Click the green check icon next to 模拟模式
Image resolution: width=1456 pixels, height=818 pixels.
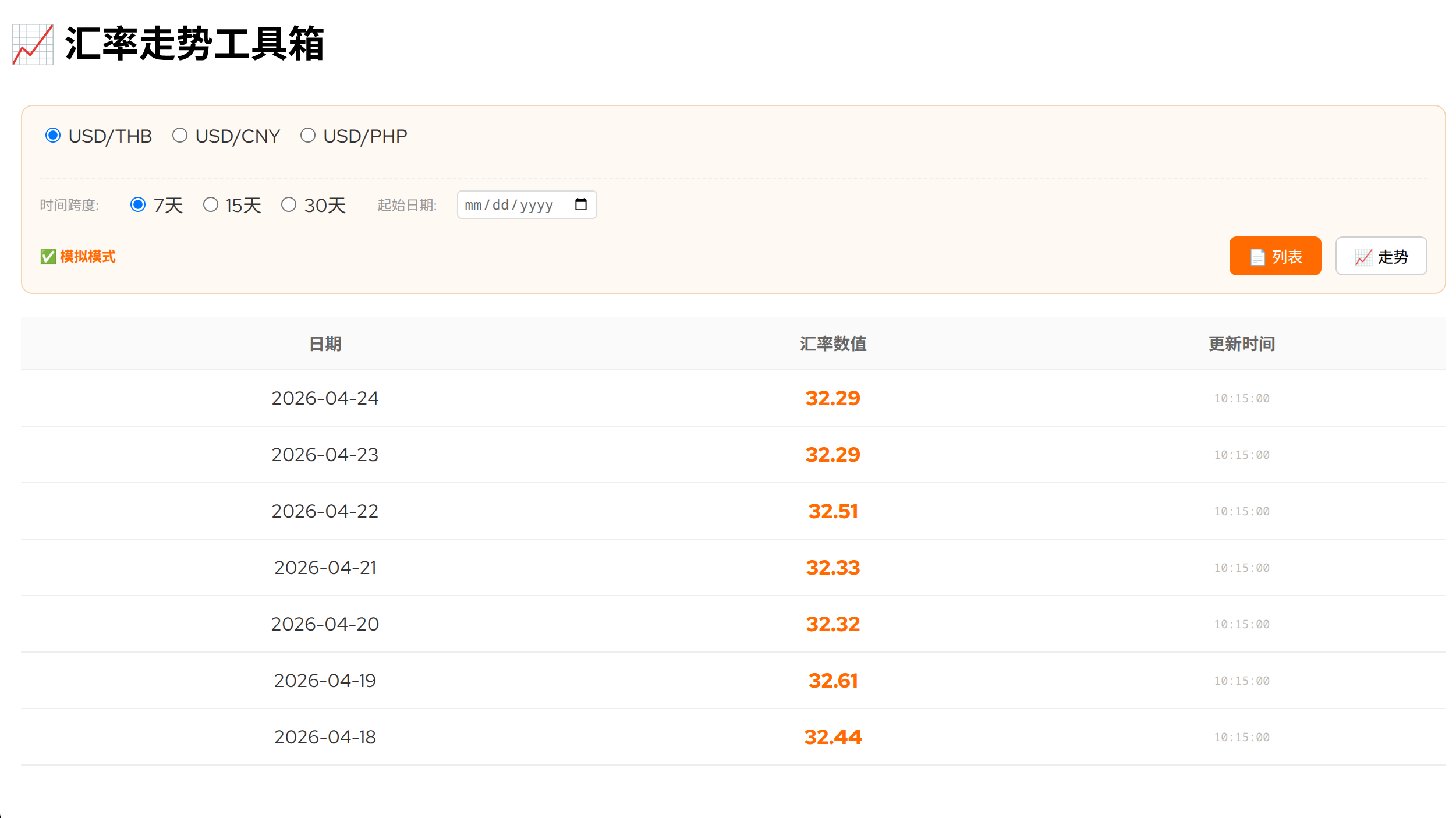pyautogui.click(x=47, y=256)
